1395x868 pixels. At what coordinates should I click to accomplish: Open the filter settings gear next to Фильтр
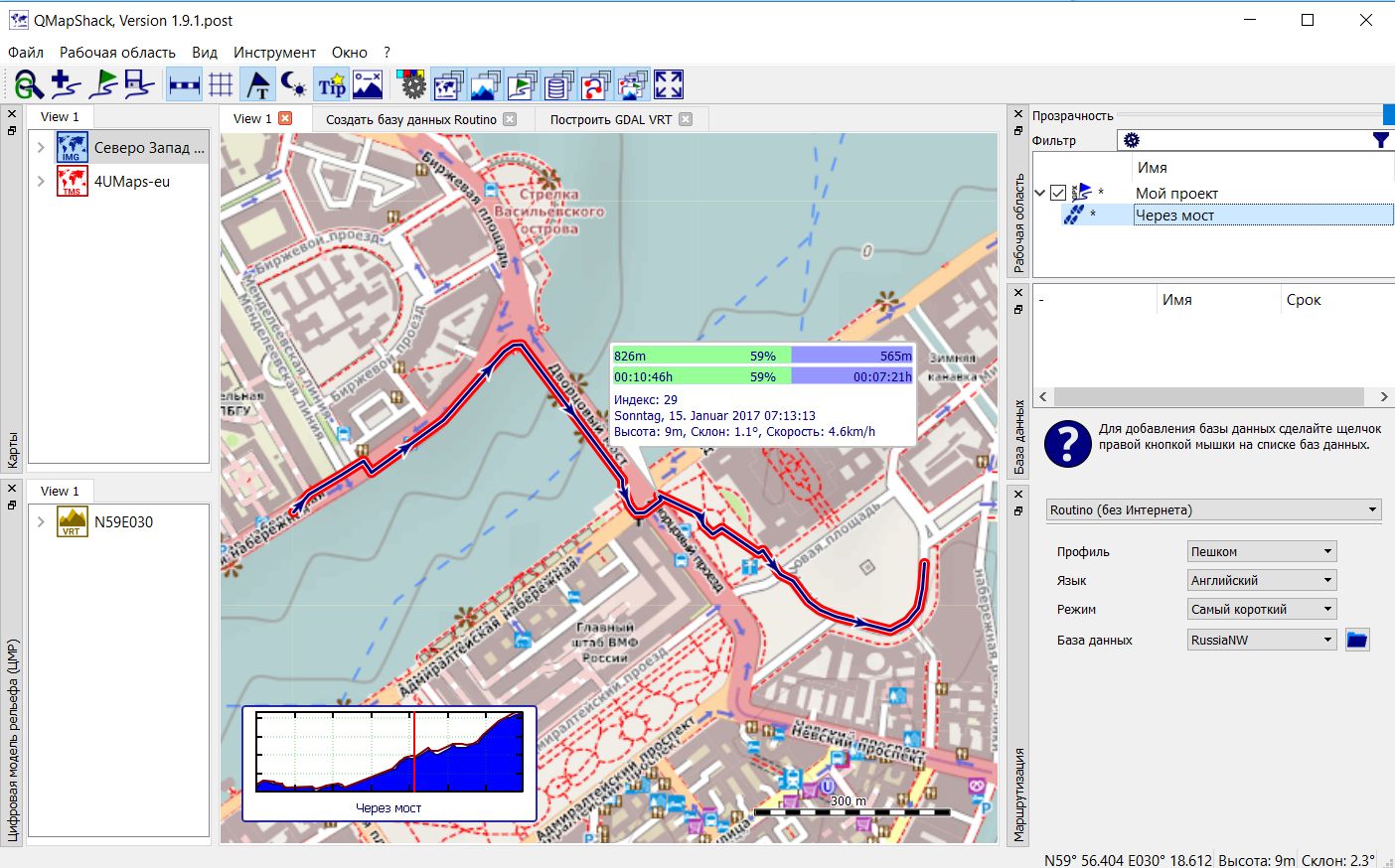(1131, 141)
